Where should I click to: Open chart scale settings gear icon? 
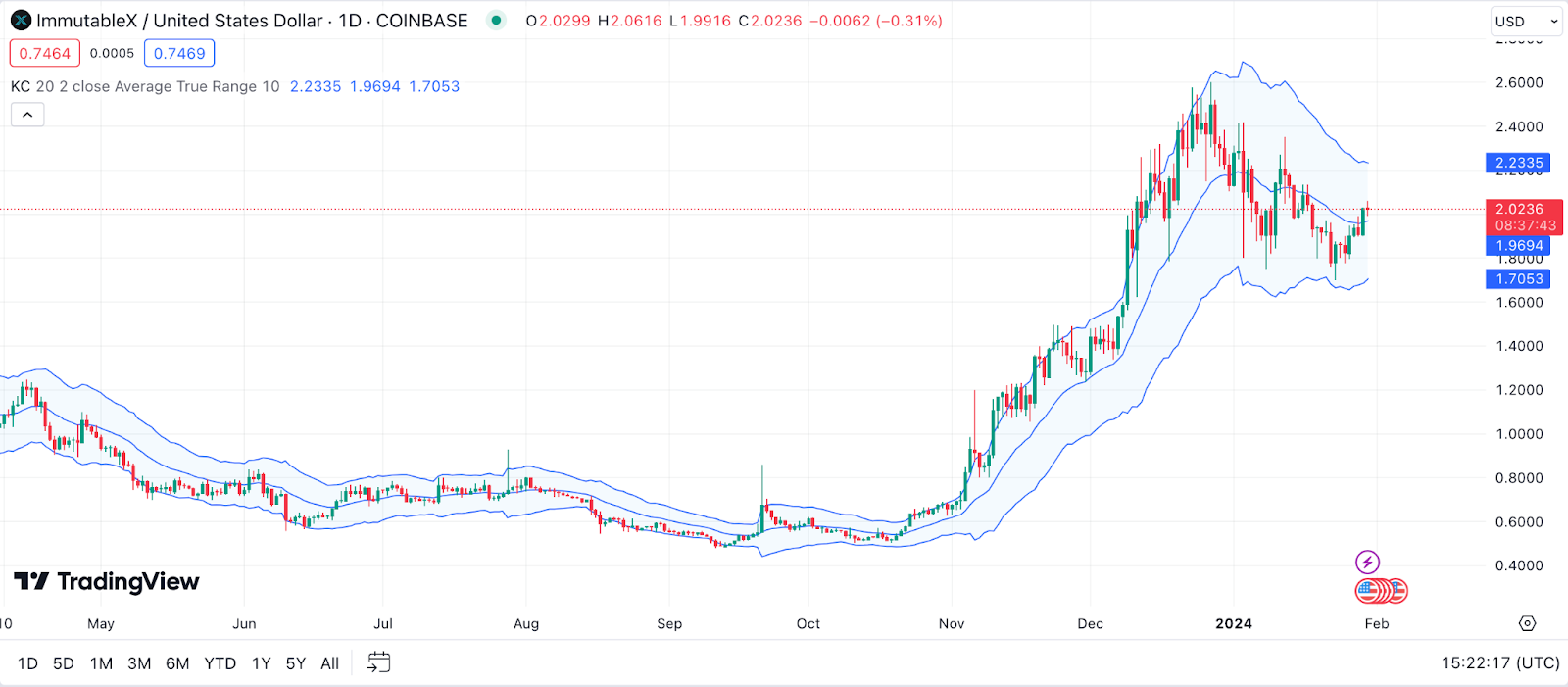[1527, 623]
